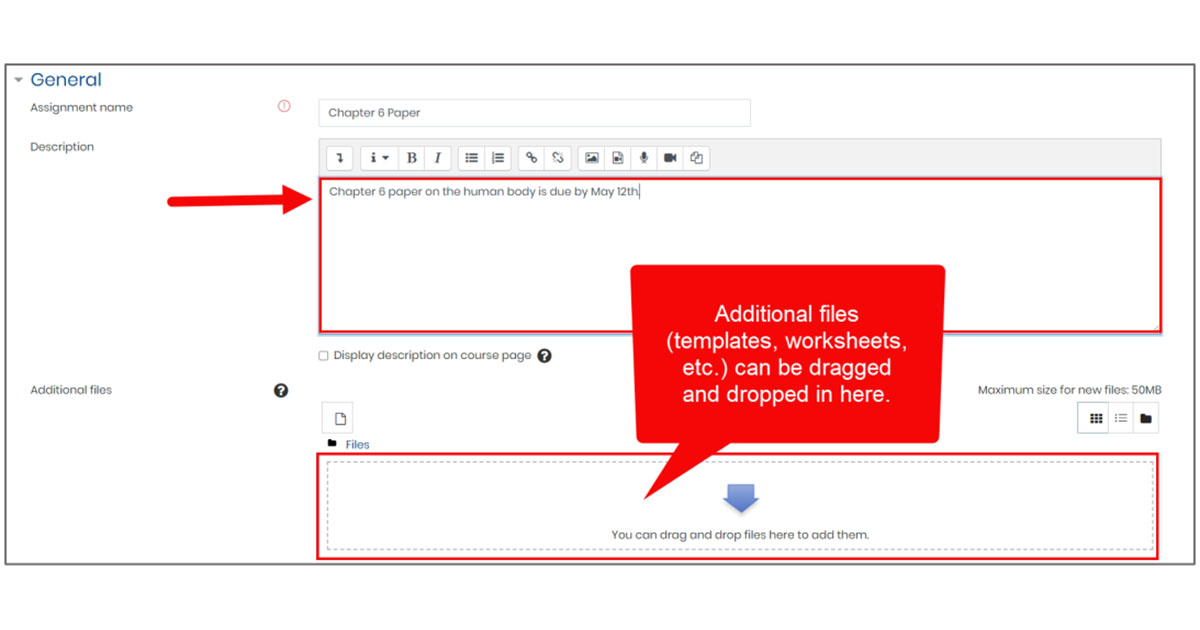
Task: Open the Add file picker
Action: (x=337, y=417)
